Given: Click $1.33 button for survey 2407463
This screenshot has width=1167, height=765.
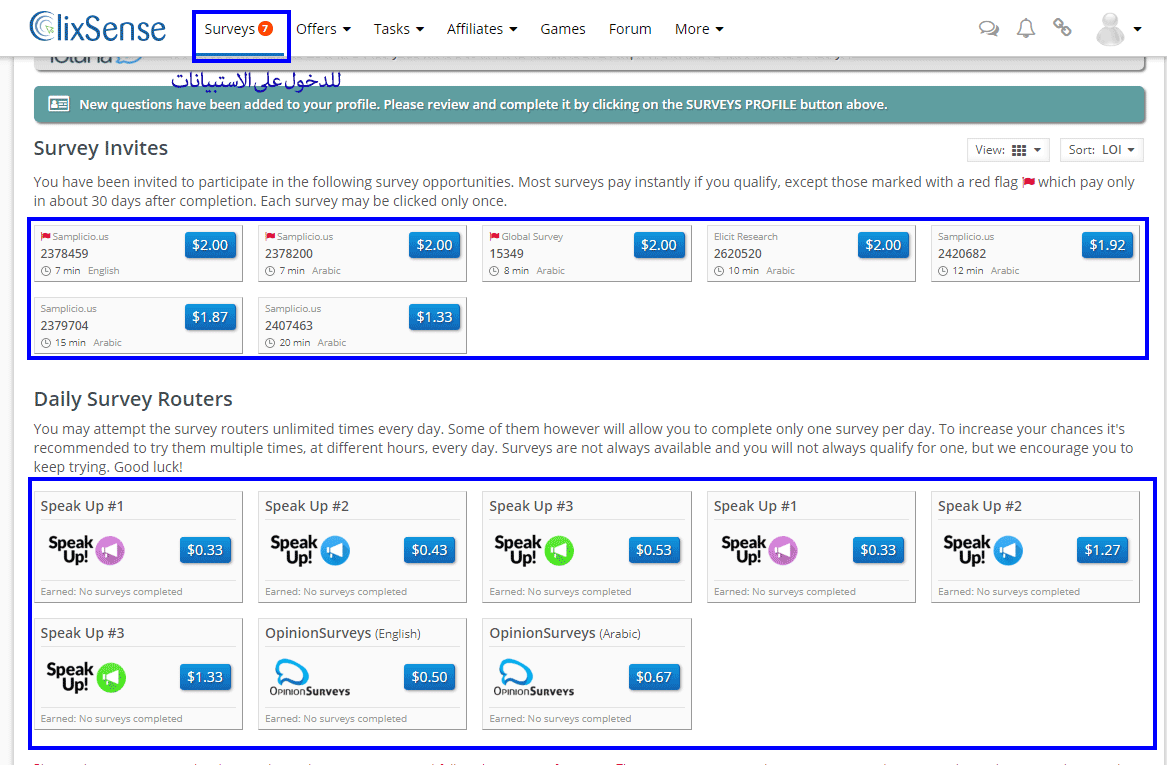Looking at the screenshot, I should click(x=434, y=317).
